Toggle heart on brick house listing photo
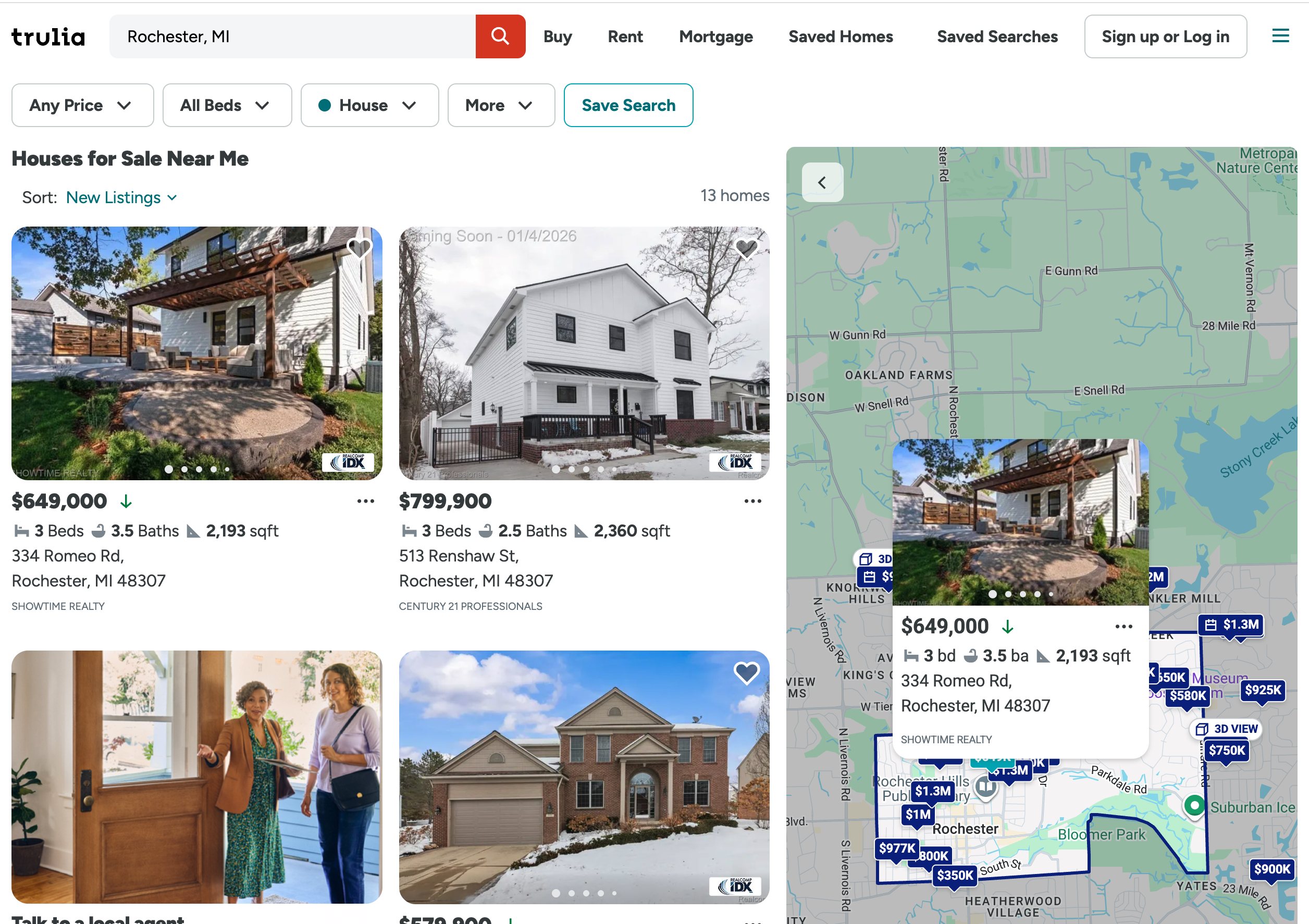 746,672
